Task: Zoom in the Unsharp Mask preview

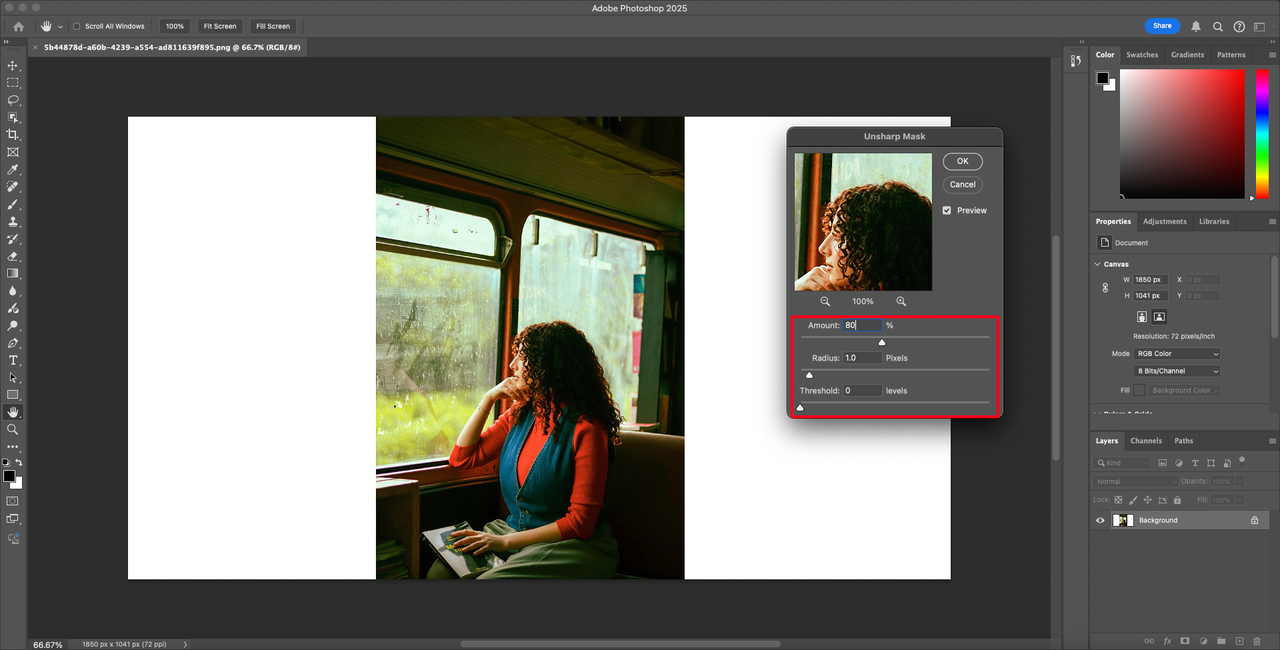Action: (x=901, y=301)
